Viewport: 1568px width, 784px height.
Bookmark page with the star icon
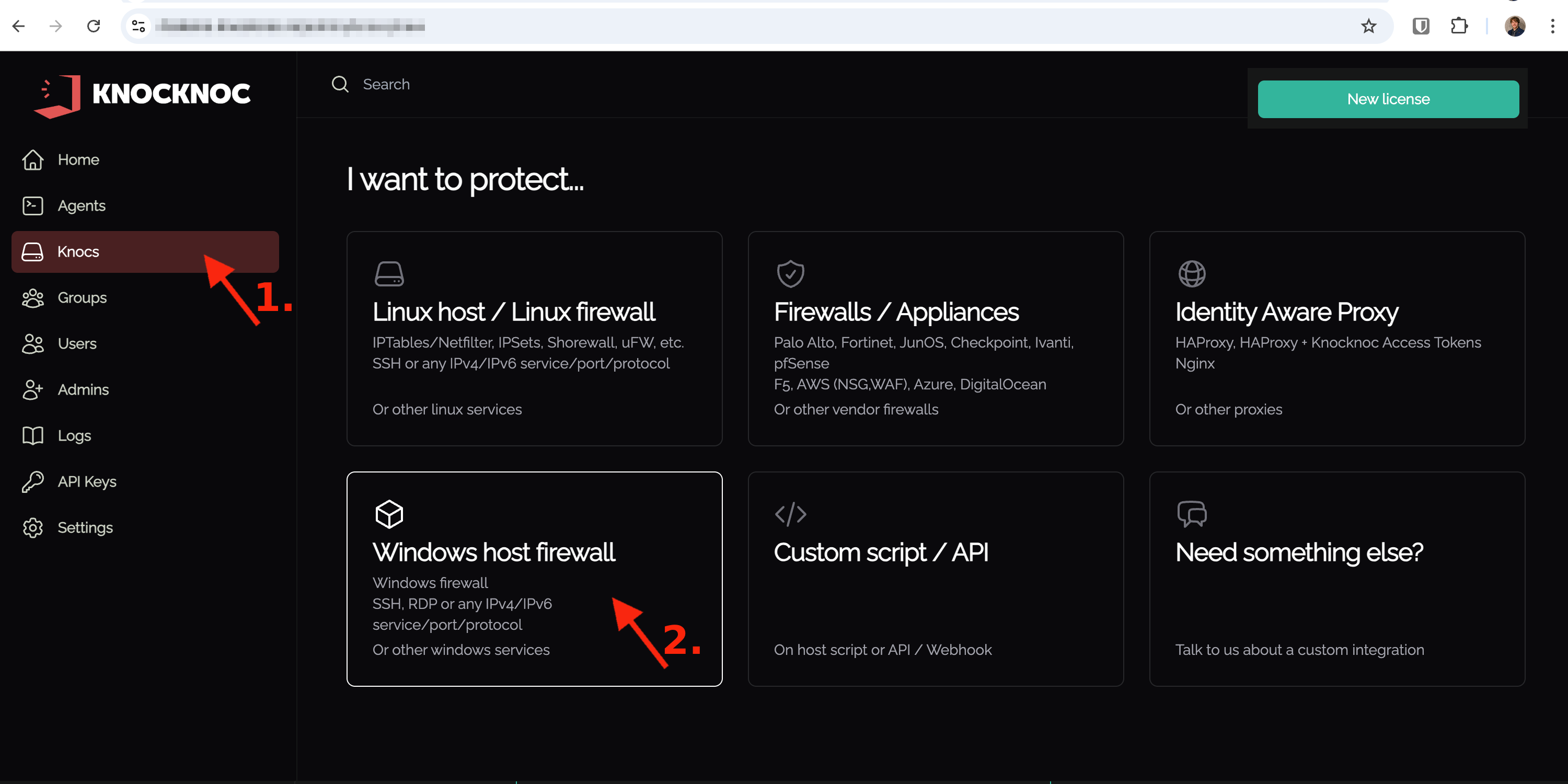(x=1368, y=26)
